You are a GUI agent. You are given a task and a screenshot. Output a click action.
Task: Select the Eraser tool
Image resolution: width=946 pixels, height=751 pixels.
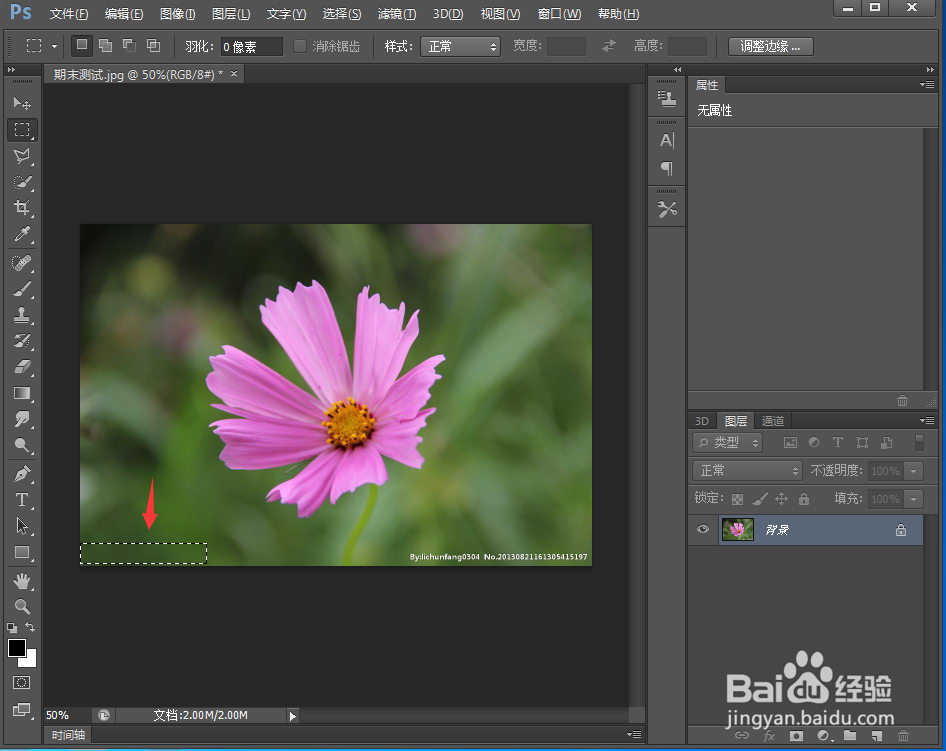22,367
